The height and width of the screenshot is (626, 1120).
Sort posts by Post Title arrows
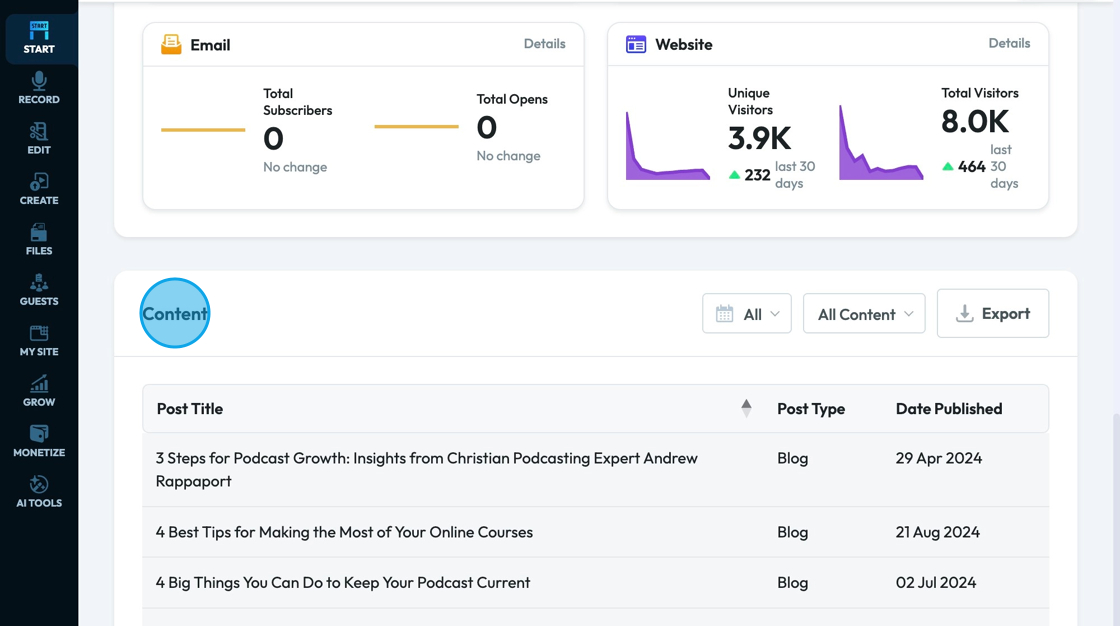pyautogui.click(x=746, y=408)
